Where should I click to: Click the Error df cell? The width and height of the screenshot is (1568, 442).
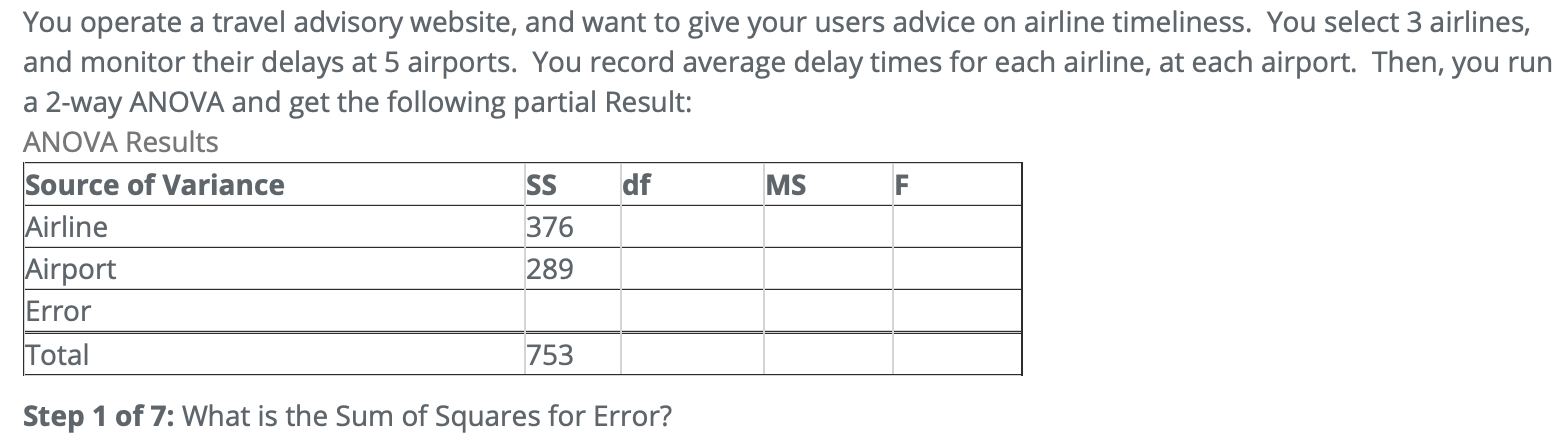[x=691, y=311]
